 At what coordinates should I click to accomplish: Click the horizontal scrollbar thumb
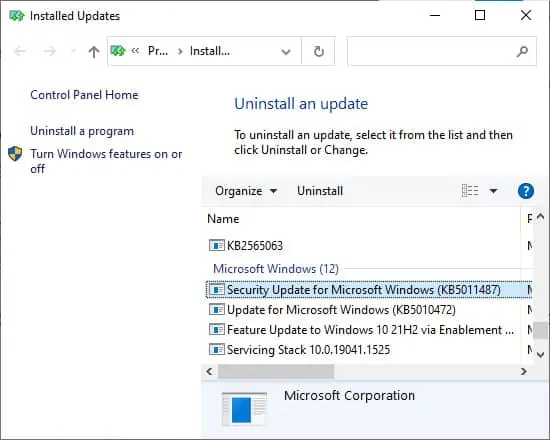[276, 371]
